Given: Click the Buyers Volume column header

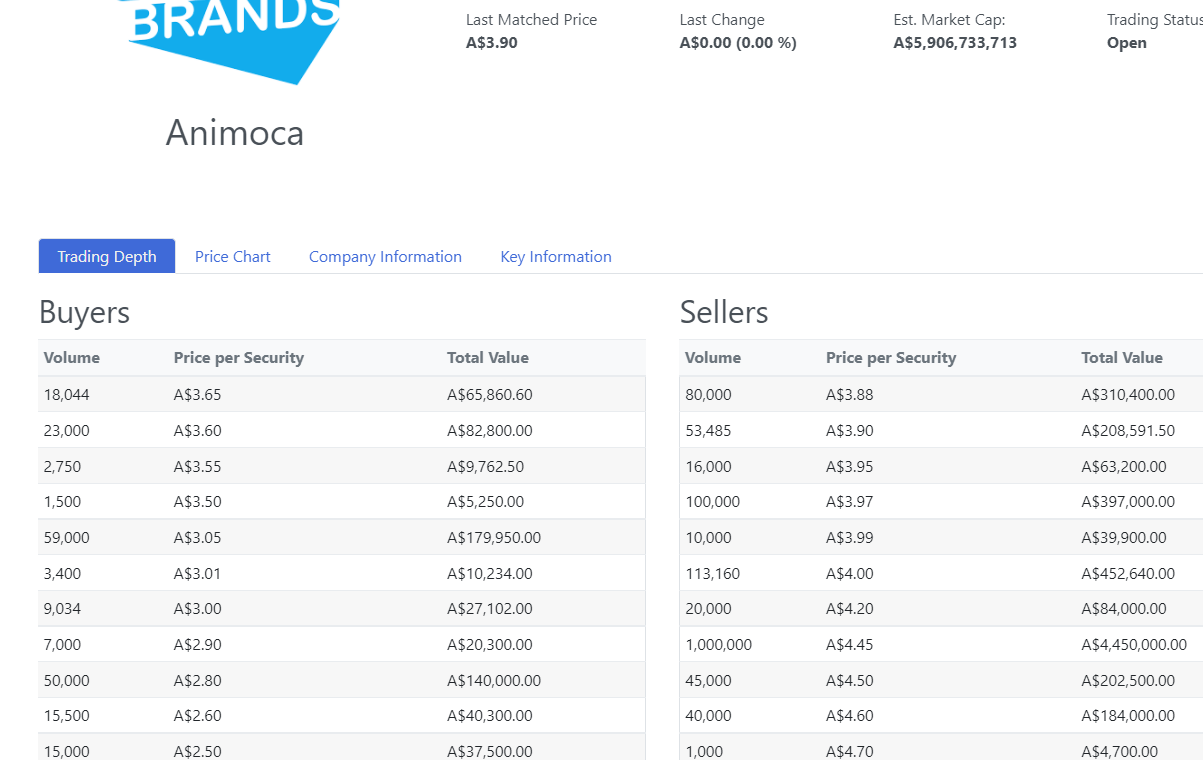Looking at the screenshot, I should tap(72, 358).
